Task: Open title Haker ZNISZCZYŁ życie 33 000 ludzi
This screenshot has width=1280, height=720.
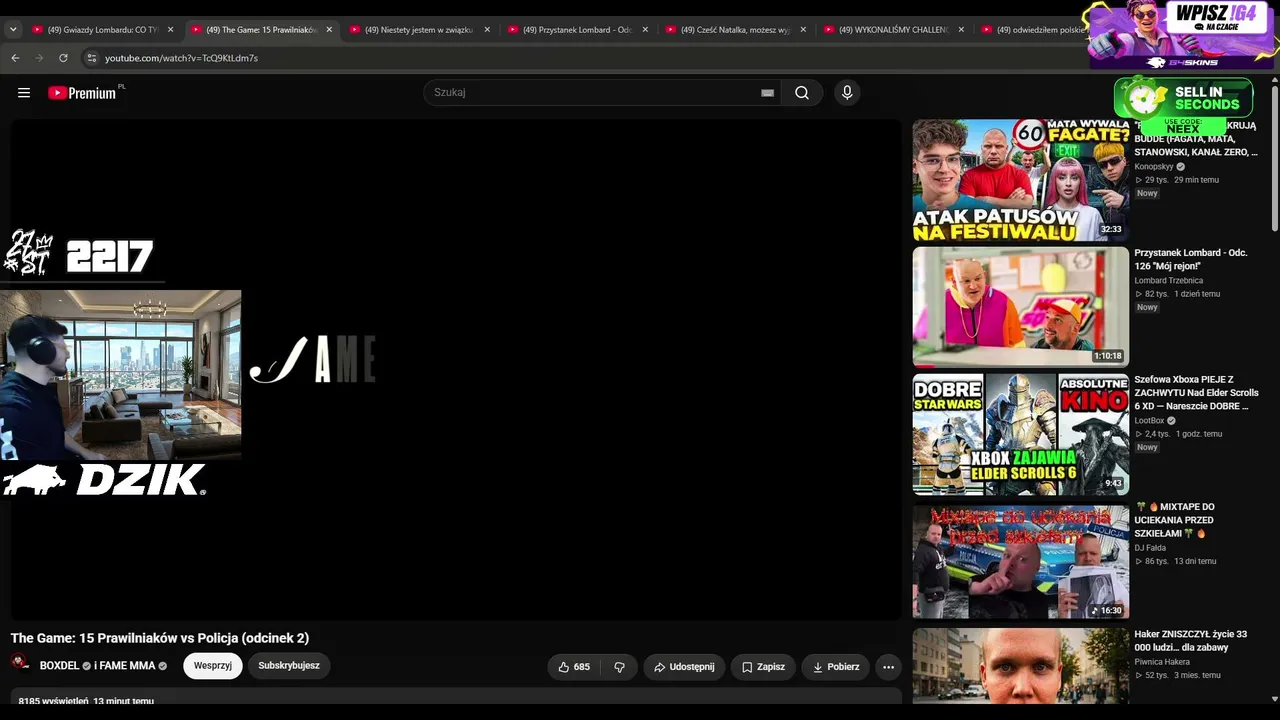Action: (1191, 640)
